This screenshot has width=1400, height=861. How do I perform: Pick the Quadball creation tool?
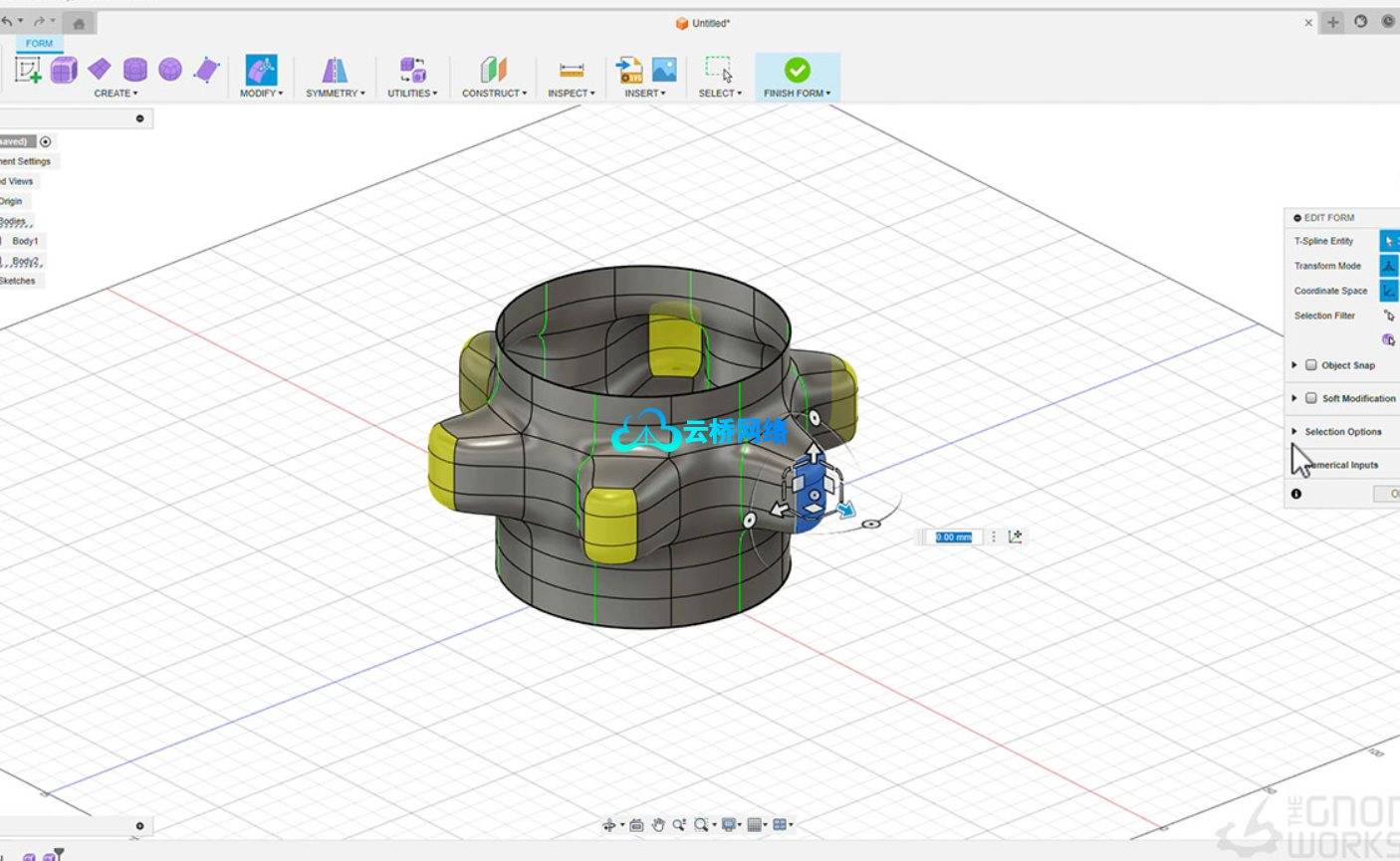pyautogui.click(x=170, y=69)
